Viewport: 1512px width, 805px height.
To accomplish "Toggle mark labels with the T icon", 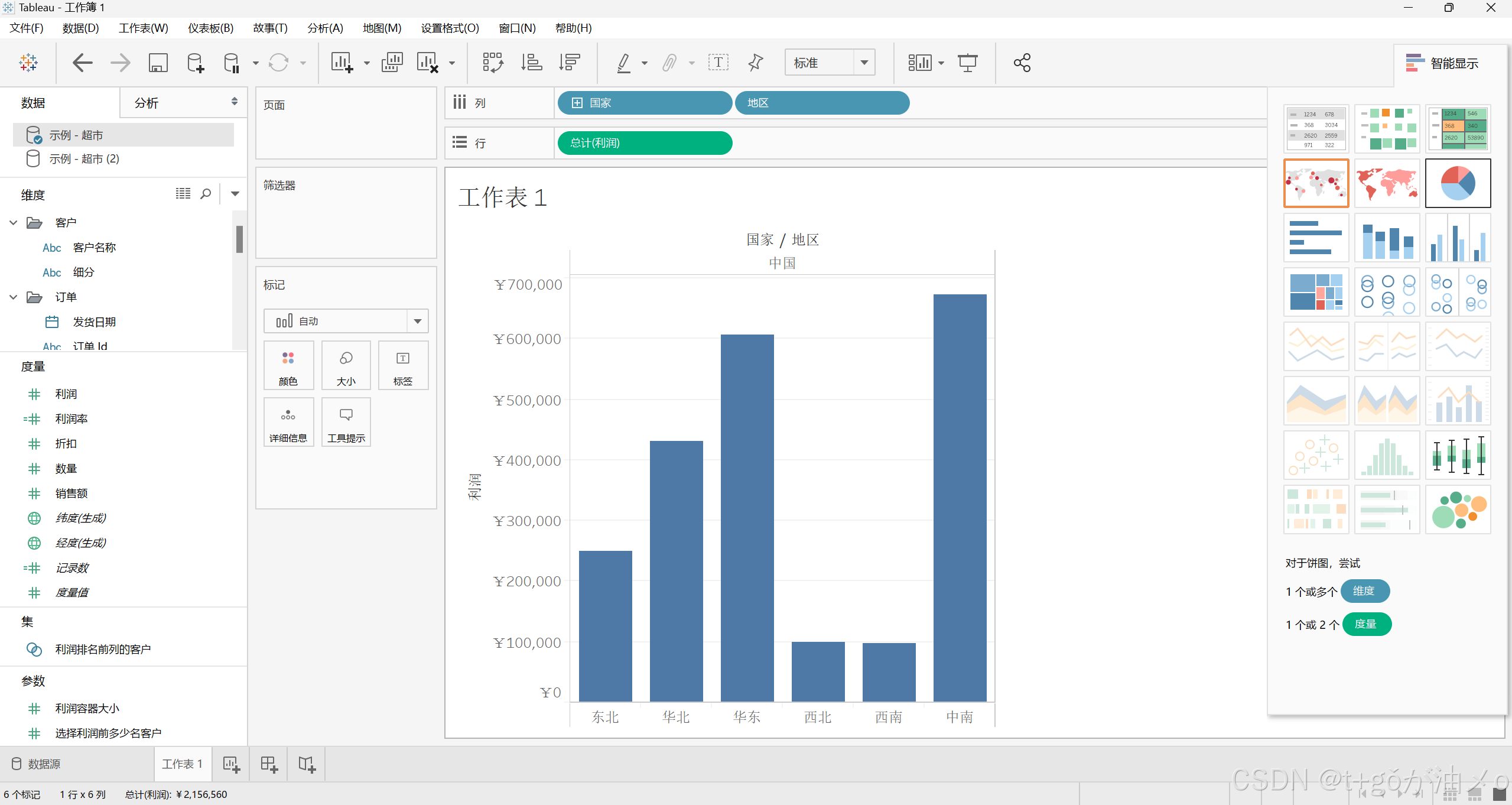I will point(718,63).
